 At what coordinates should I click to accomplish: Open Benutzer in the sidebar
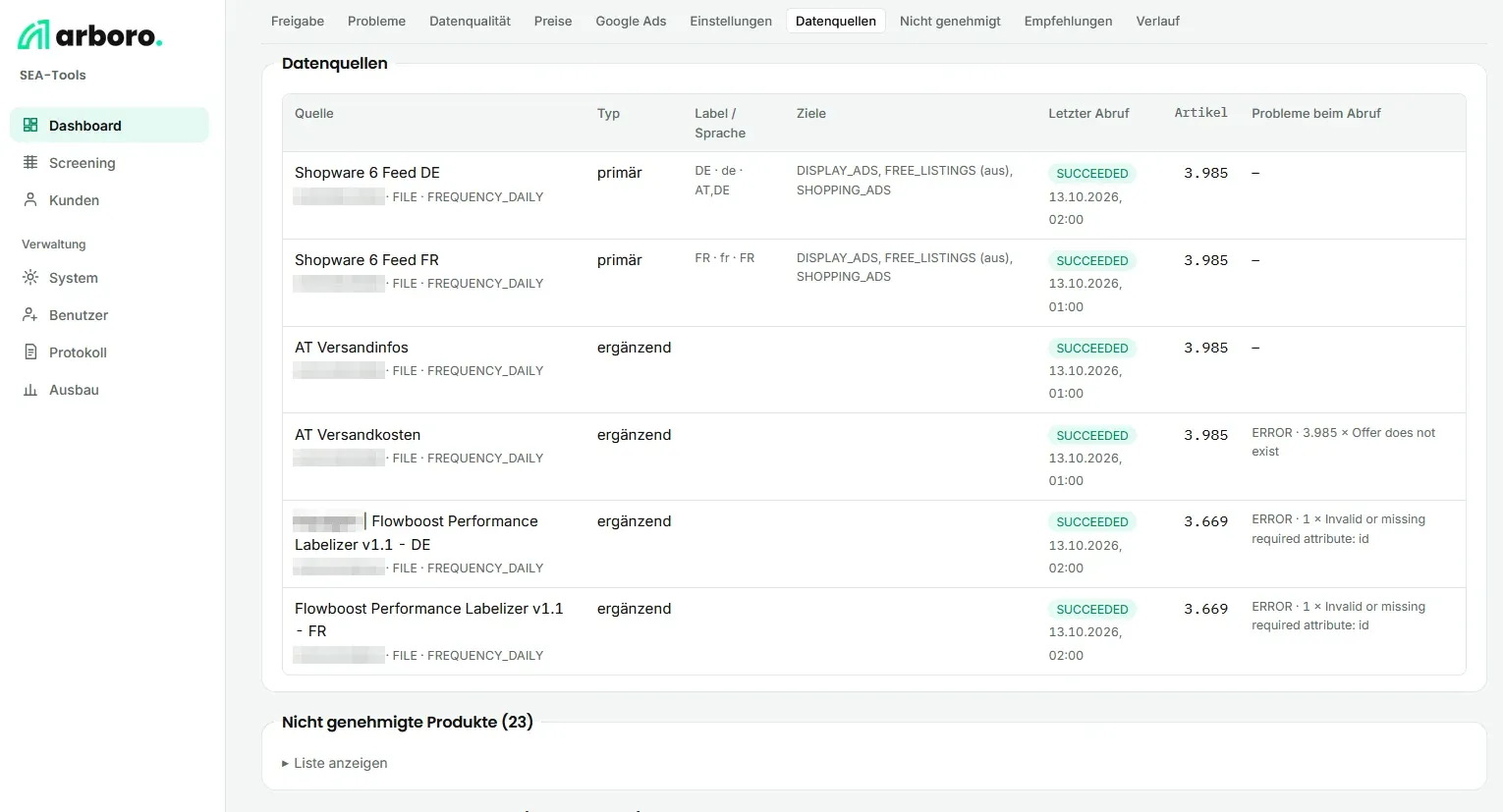(x=109, y=314)
